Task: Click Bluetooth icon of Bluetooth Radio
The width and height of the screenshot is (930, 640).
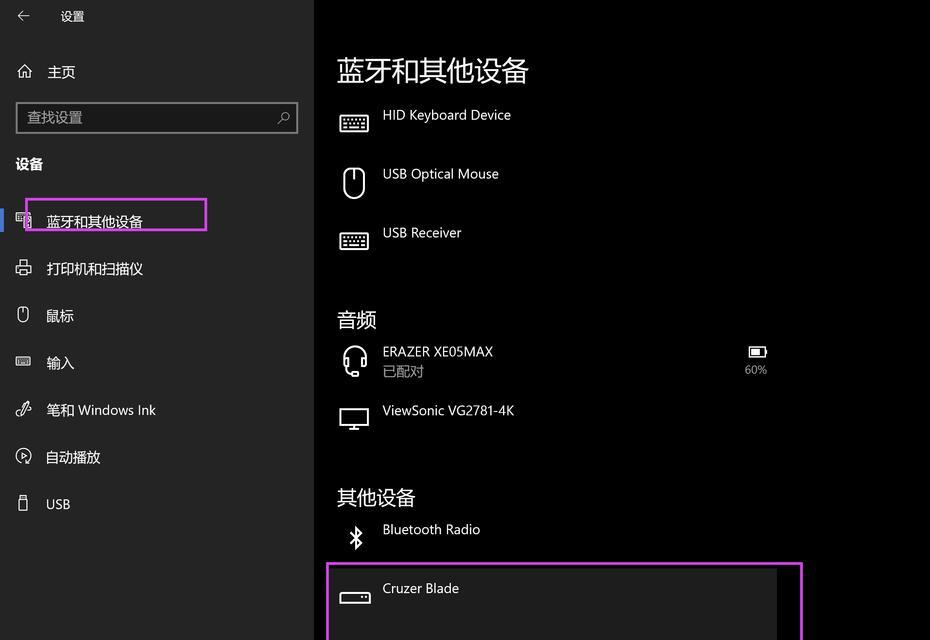Action: click(x=356, y=537)
